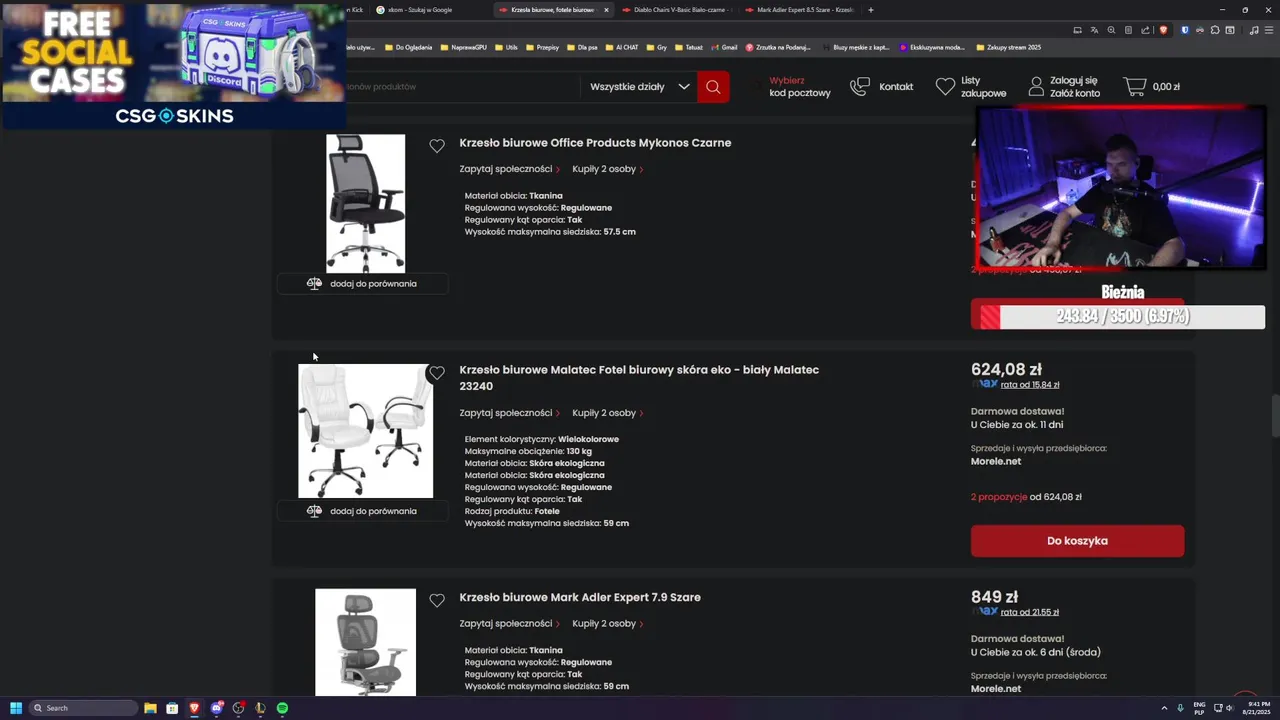Add Mark Adler Expert 7.9 to wishlist
Image resolution: width=1280 pixels, height=720 pixels.
tap(437, 600)
